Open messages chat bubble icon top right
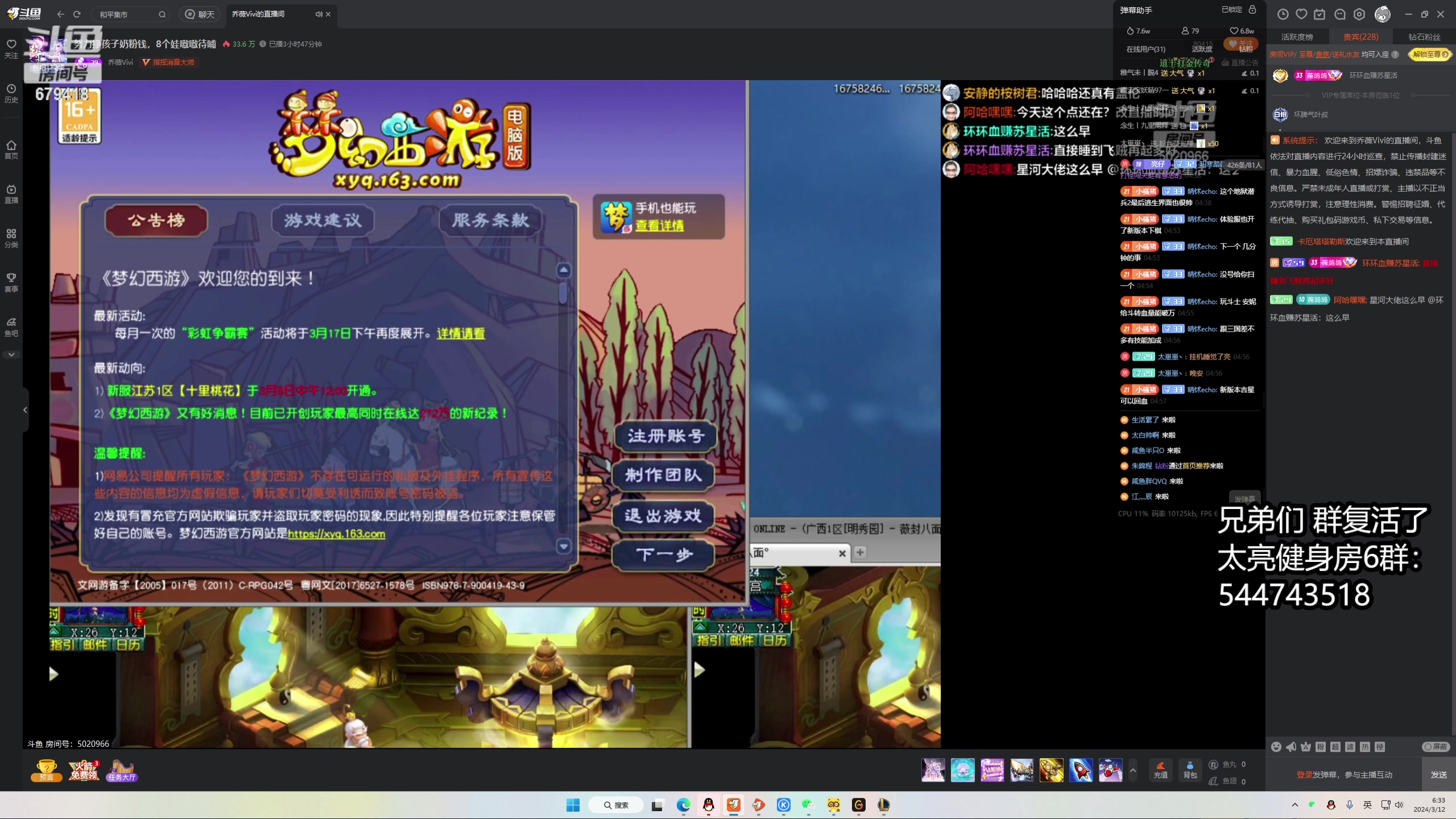1456x819 pixels. [x=1339, y=14]
